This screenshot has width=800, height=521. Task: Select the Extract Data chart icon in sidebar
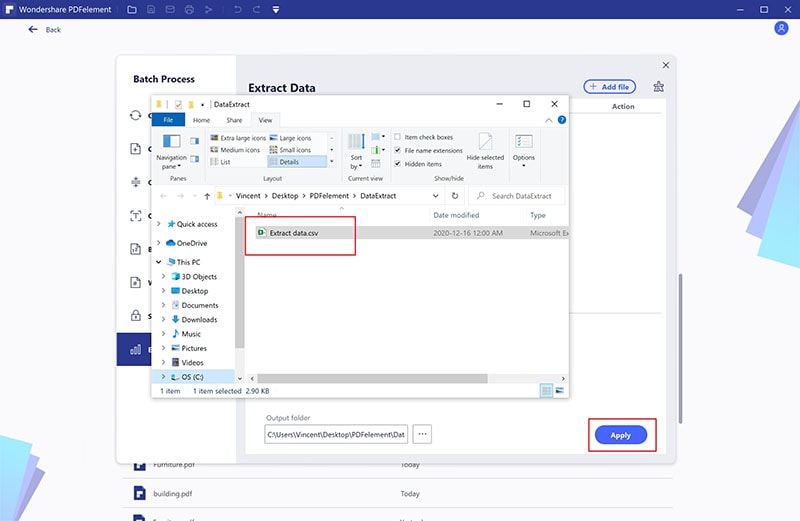click(135, 350)
